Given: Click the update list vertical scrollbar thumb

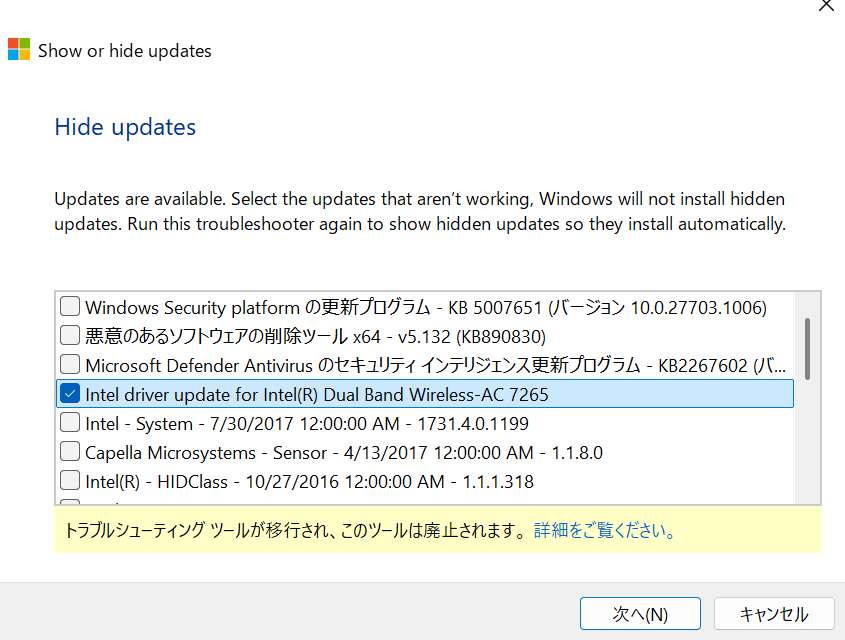Looking at the screenshot, I should (807, 349).
